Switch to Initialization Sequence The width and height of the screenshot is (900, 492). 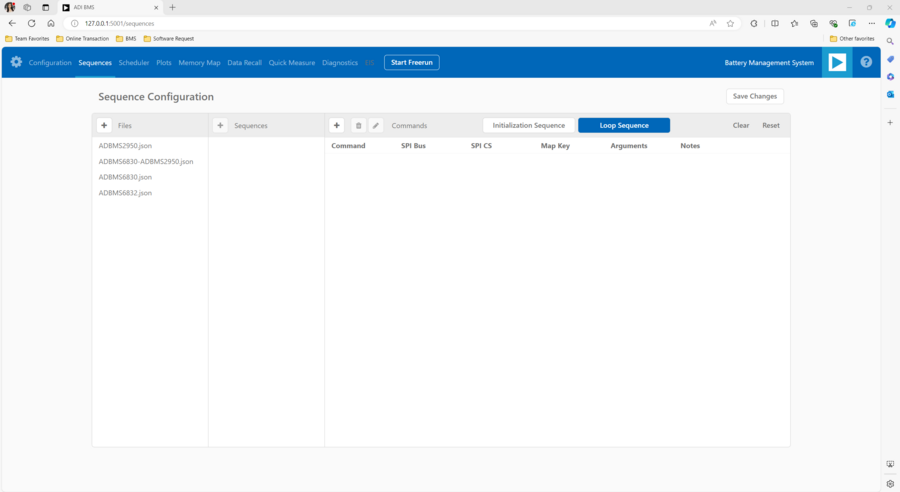[x=529, y=125]
